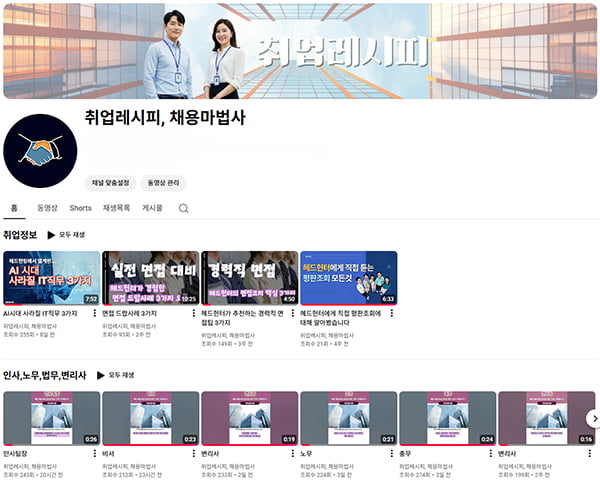Select the 홈 tab

pyautogui.click(x=14, y=208)
